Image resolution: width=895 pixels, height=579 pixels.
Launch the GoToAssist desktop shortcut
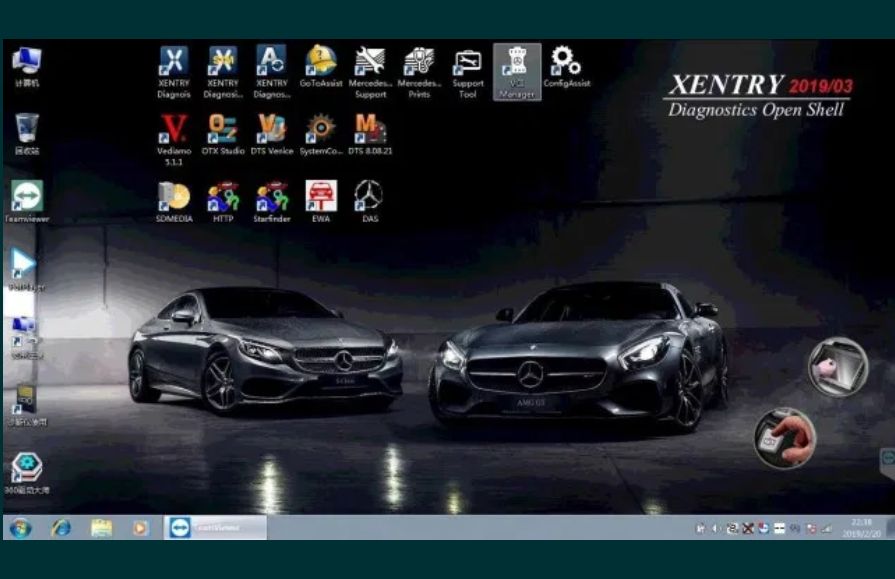click(x=321, y=66)
